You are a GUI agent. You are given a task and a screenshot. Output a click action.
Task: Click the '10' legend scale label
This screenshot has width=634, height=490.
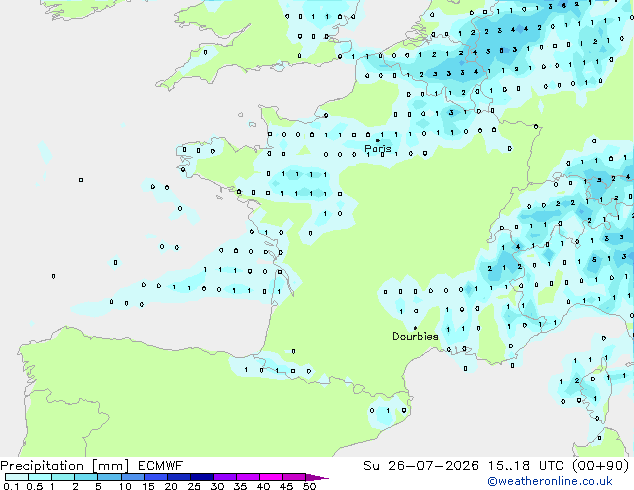pyautogui.click(x=125, y=486)
